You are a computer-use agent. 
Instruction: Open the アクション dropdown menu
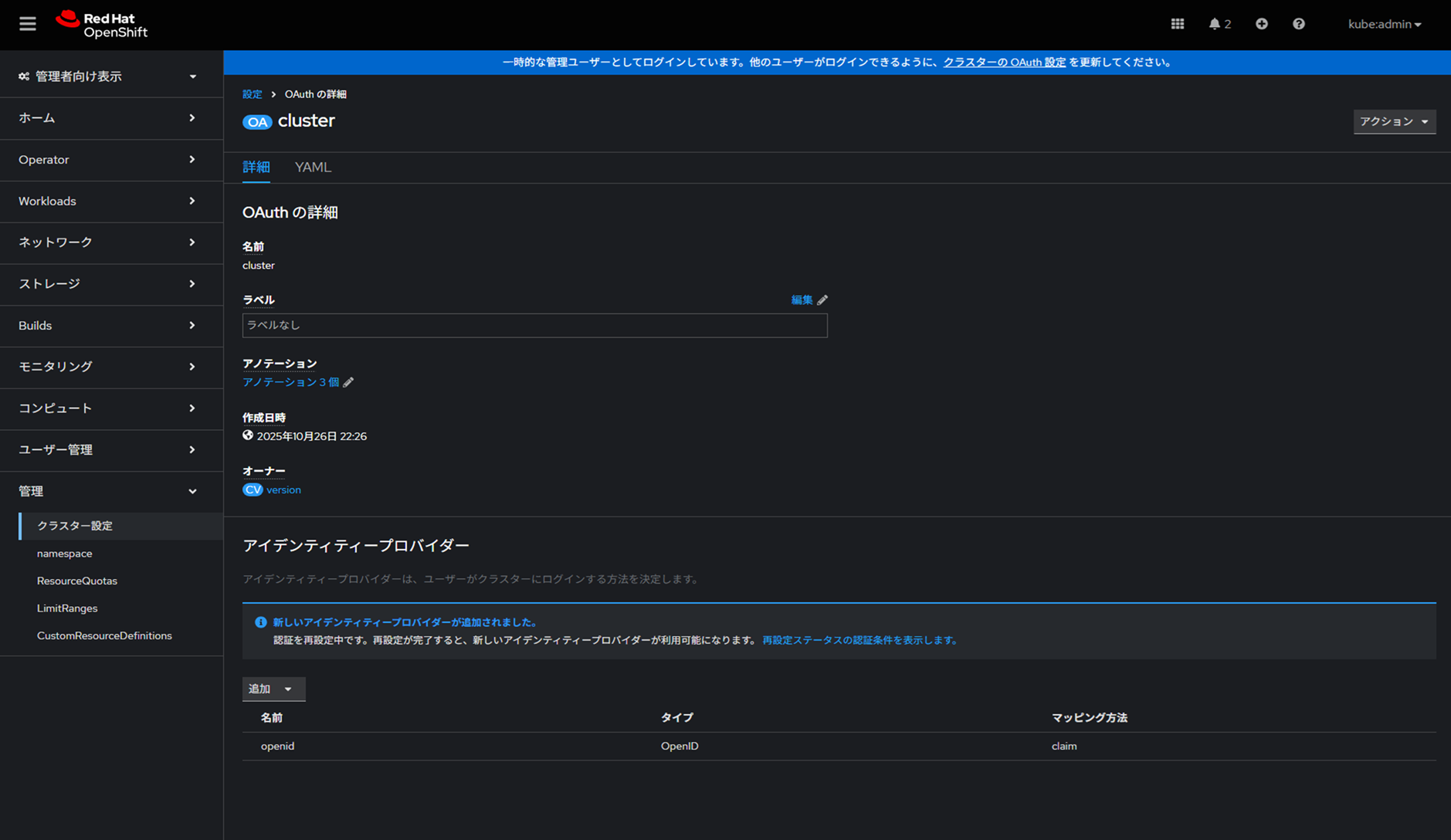[1394, 121]
